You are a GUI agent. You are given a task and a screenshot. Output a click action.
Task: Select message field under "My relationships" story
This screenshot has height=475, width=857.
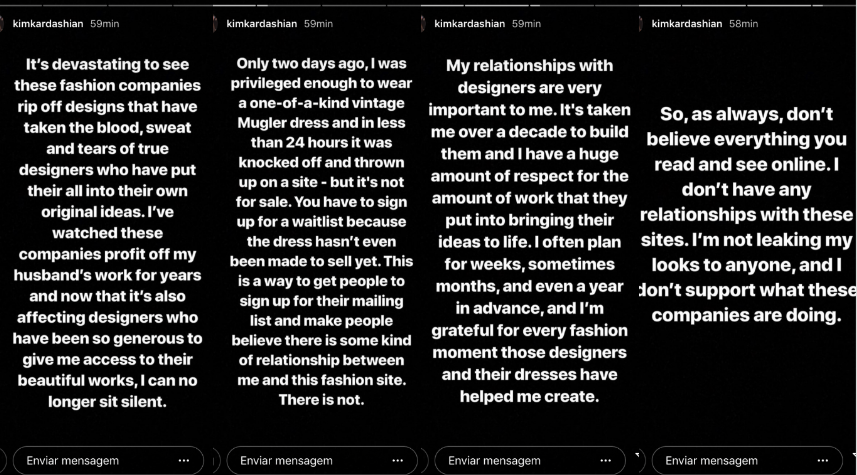coord(530,461)
